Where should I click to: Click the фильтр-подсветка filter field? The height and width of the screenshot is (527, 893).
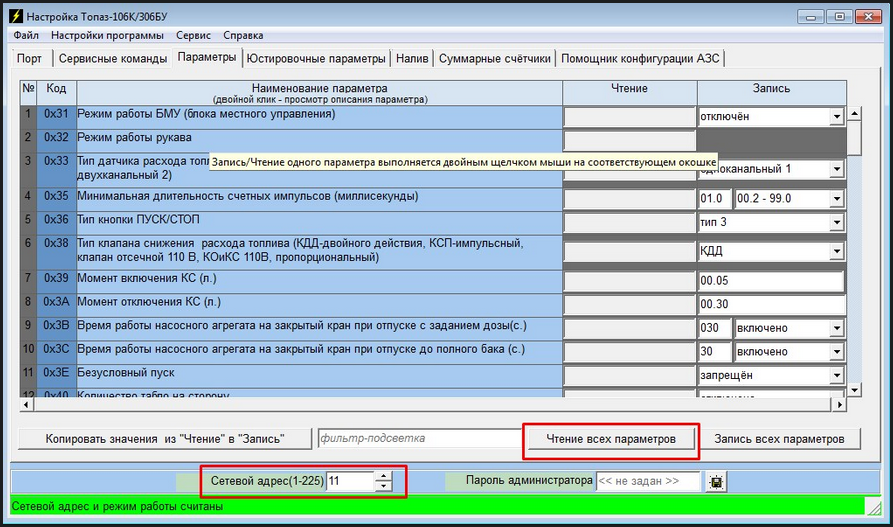(x=420, y=439)
